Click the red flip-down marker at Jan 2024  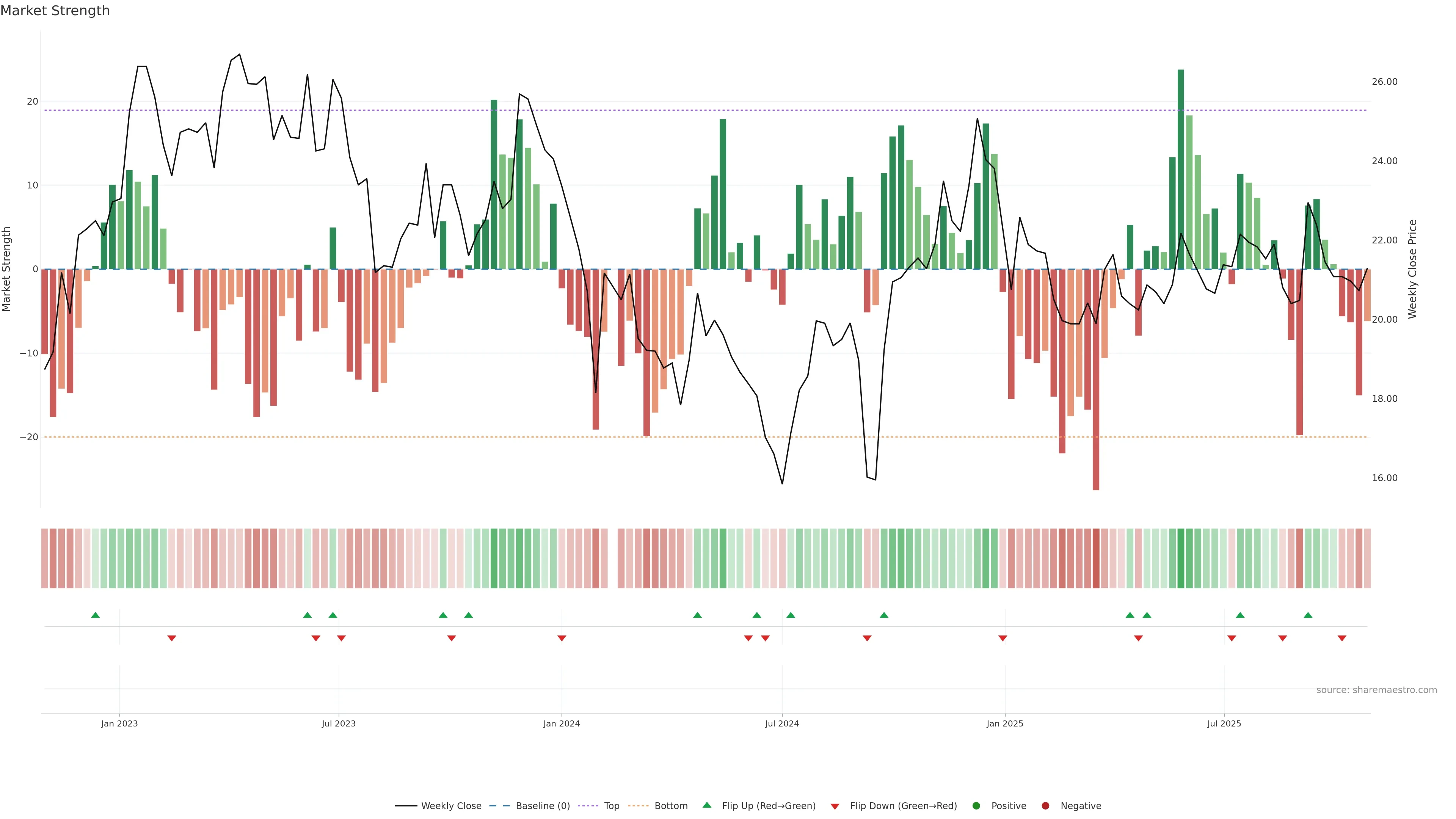[562, 638]
